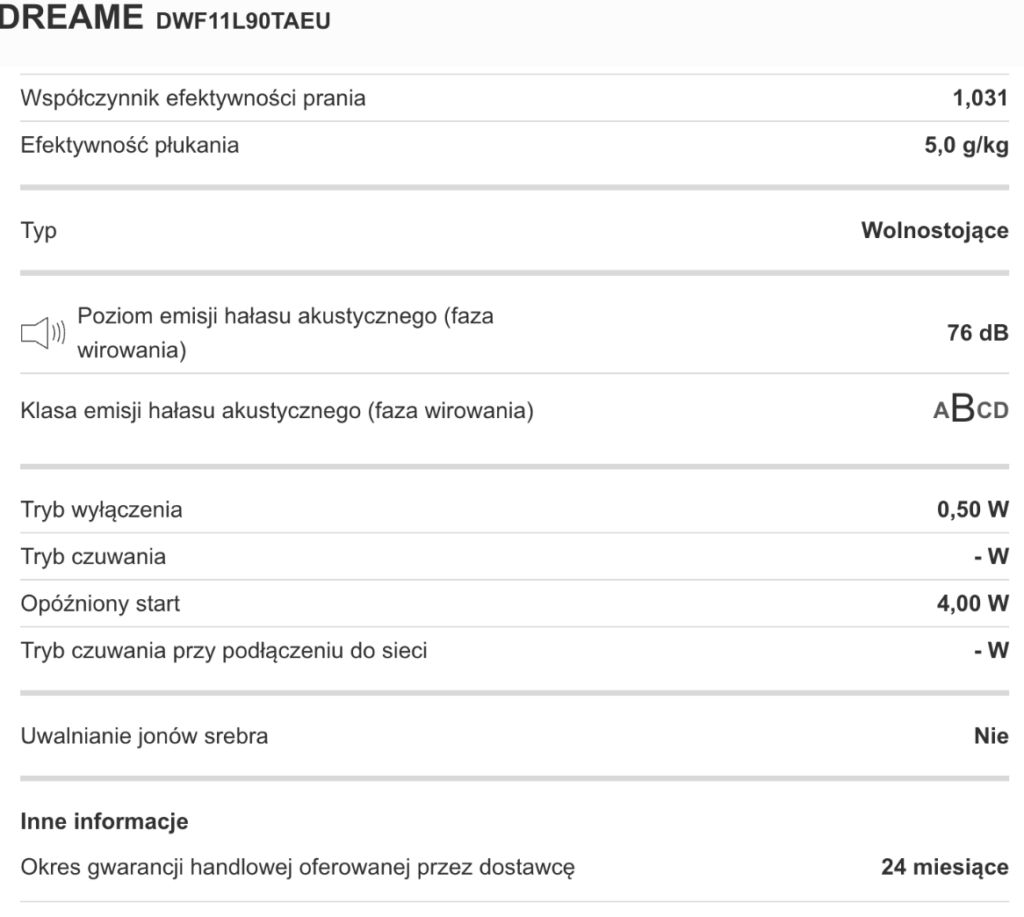Image resolution: width=1024 pixels, height=917 pixels.
Task: Select the 0,50 W power value
Action: tap(972, 510)
